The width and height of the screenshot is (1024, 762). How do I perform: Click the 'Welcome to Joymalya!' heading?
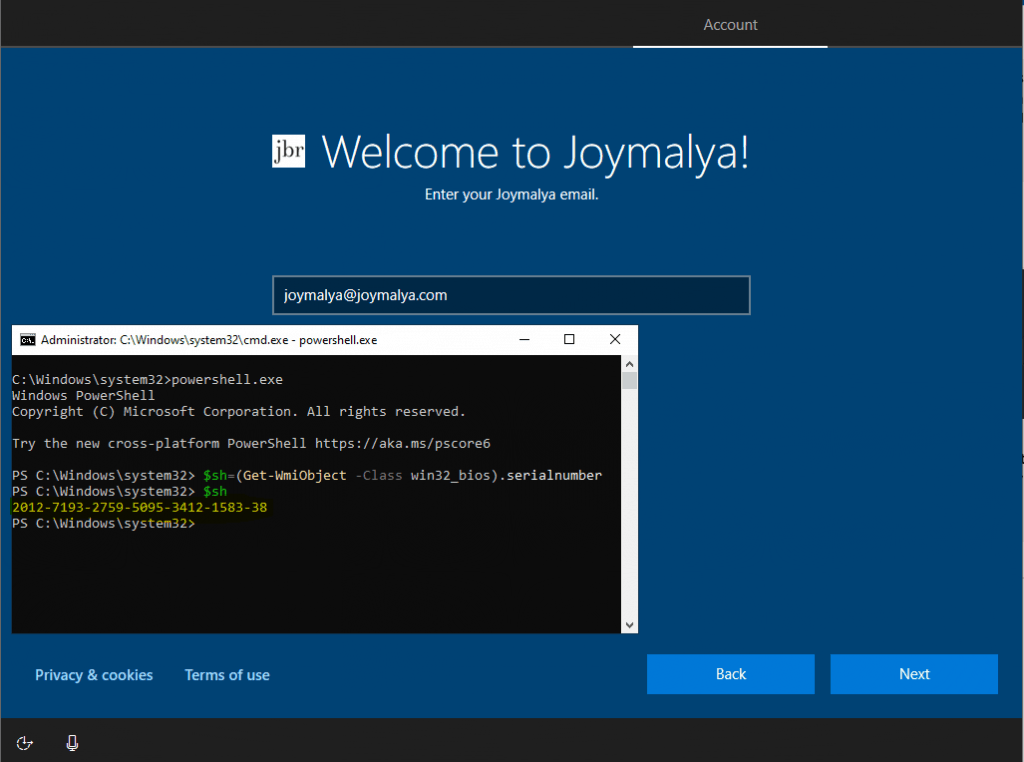point(535,153)
